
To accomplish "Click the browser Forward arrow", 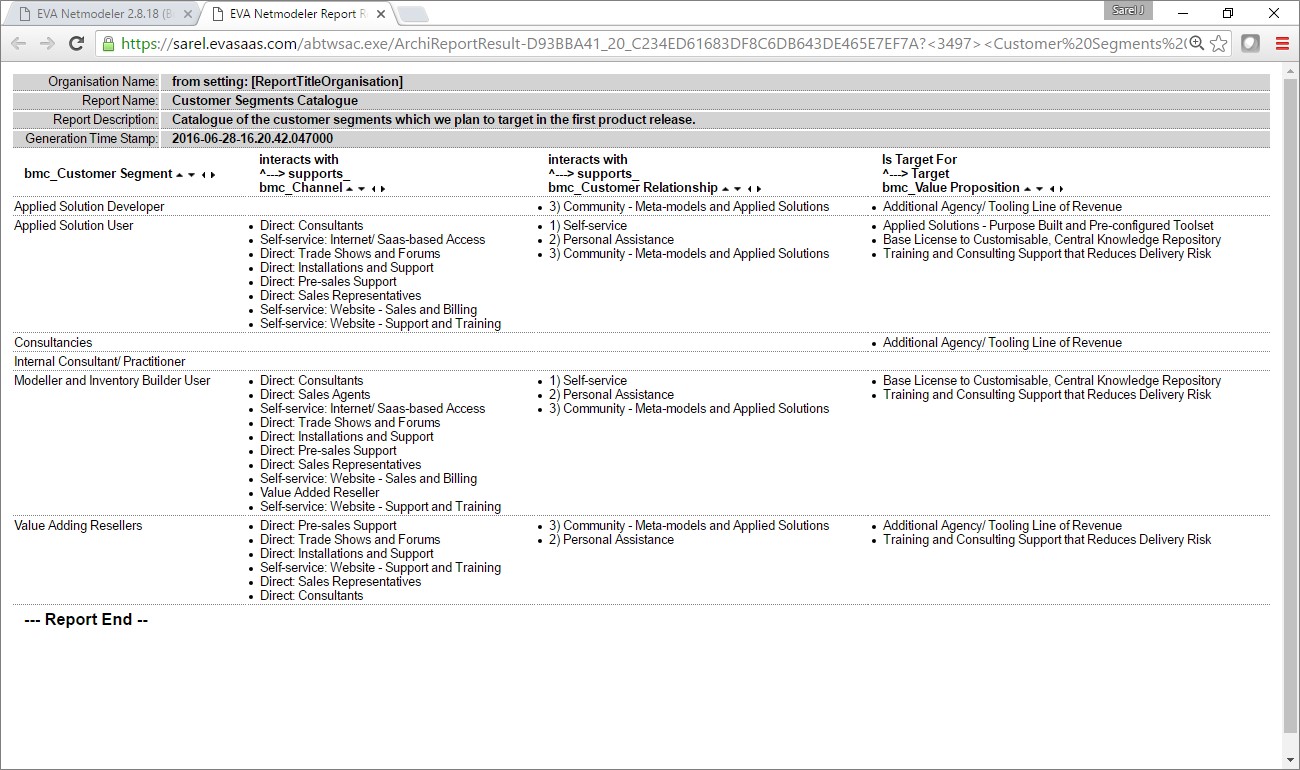I will pos(47,43).
